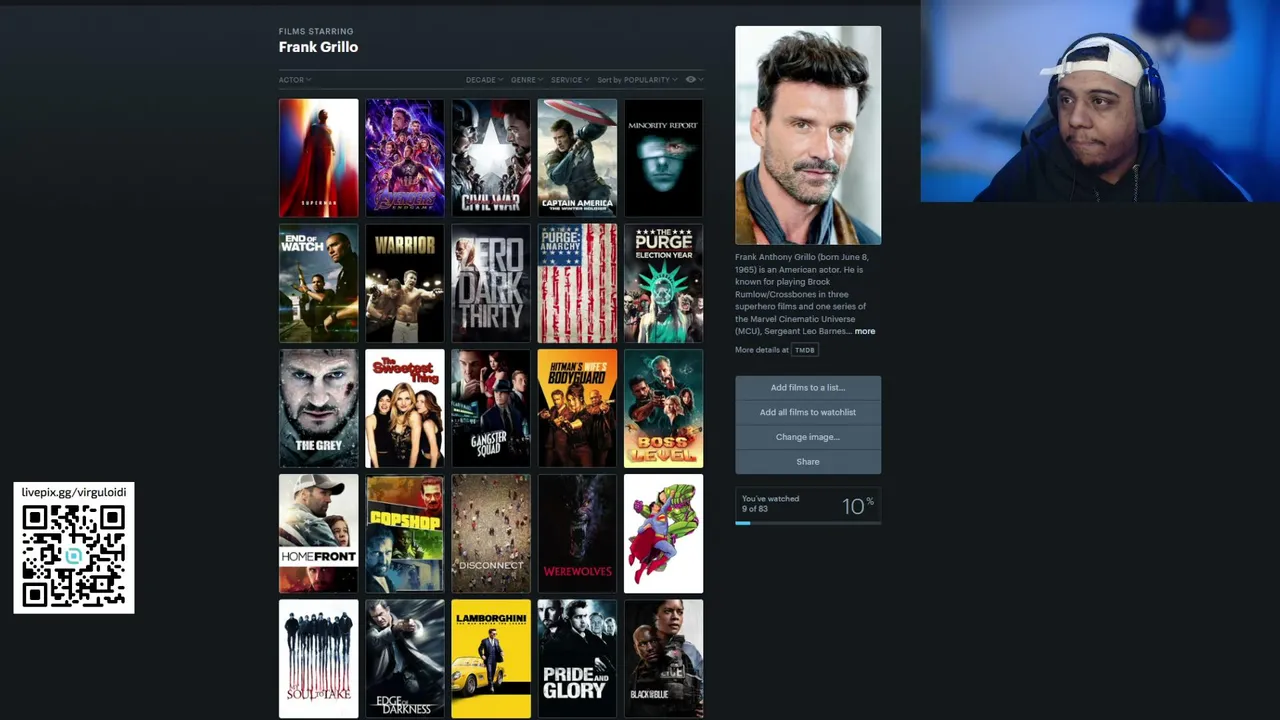Select the Werewolves poster
This screenshot has height=720, width=1280.
pyautogui.click(x=577, y=534)
